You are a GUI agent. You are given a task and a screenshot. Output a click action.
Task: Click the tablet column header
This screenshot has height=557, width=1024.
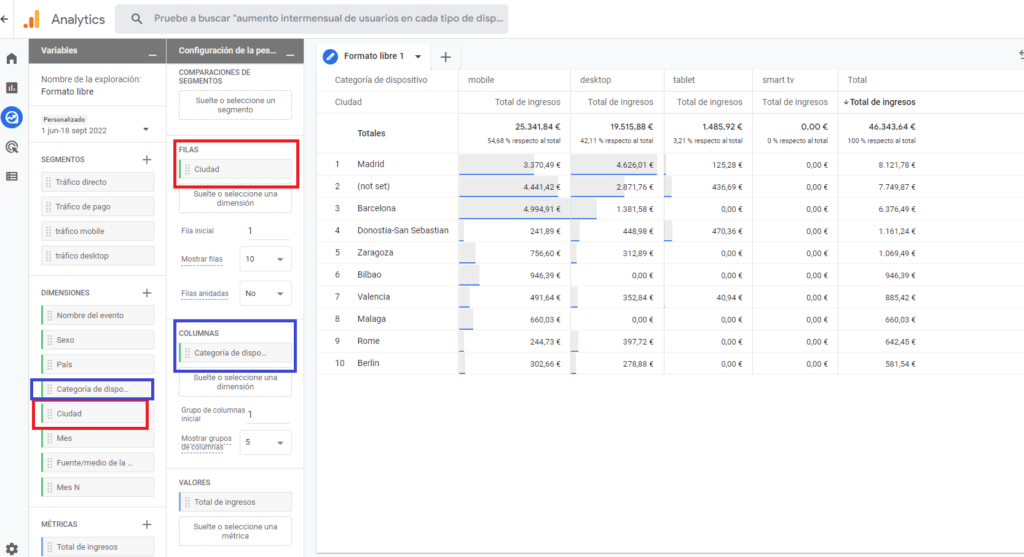[x=684, y=80]
